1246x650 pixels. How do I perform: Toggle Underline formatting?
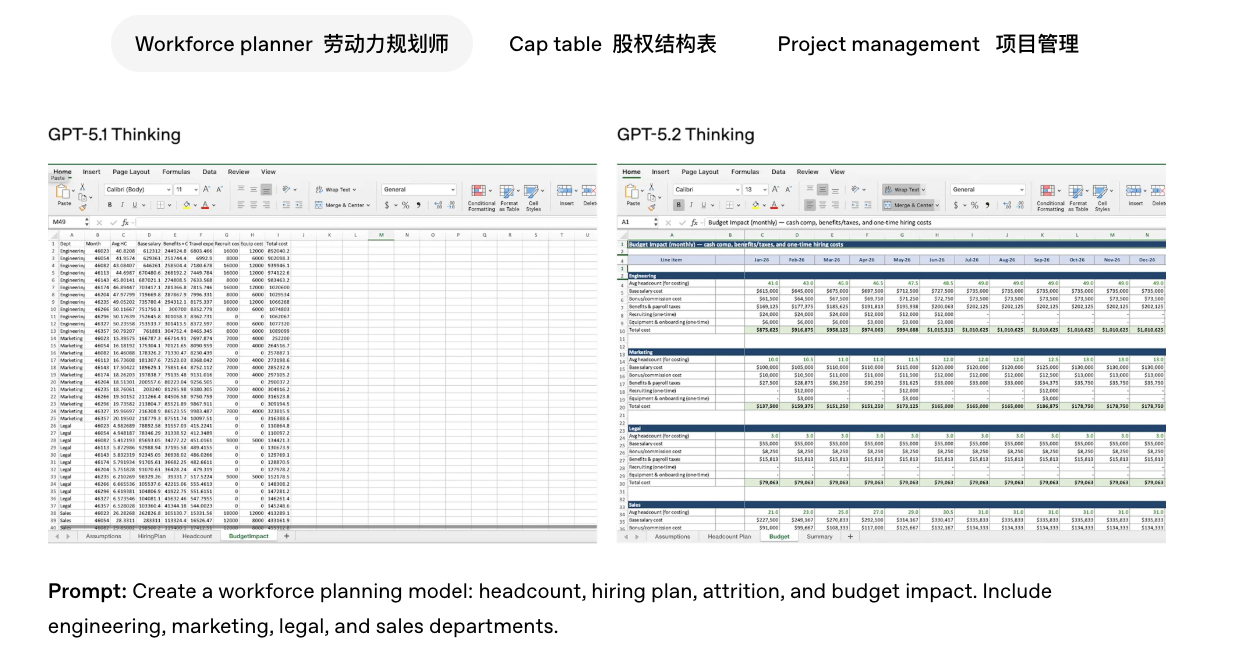click(x=132, y=203)
